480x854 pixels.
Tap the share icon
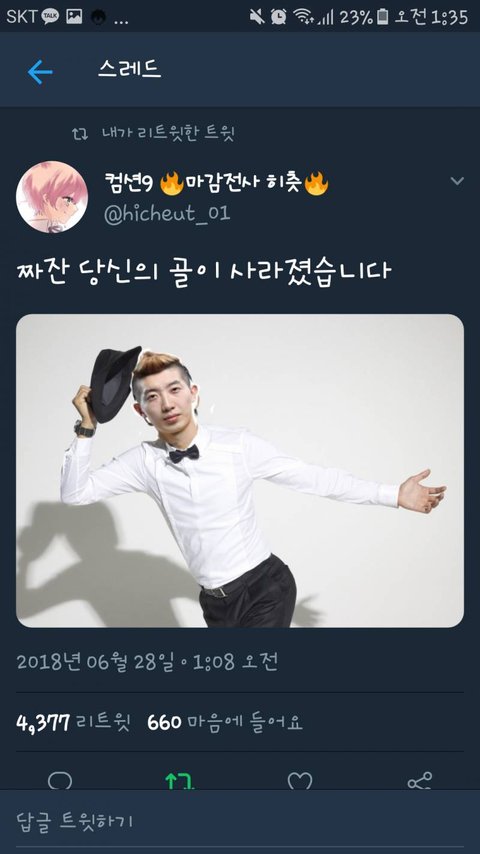pos(420,781)
